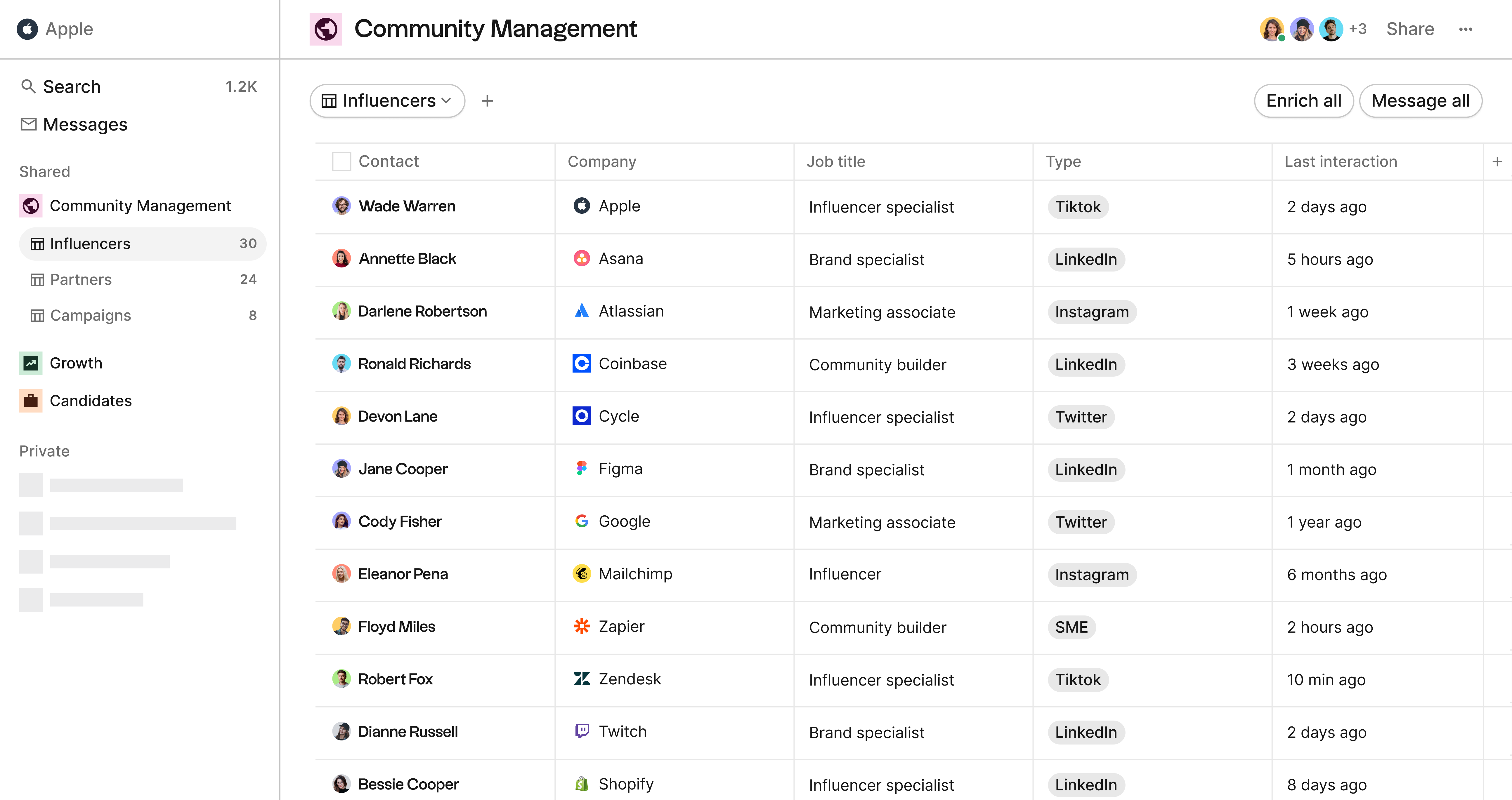This screenshot has width=1512, height=800.
Task: Click the Message all button
Action: (1421, 100)
